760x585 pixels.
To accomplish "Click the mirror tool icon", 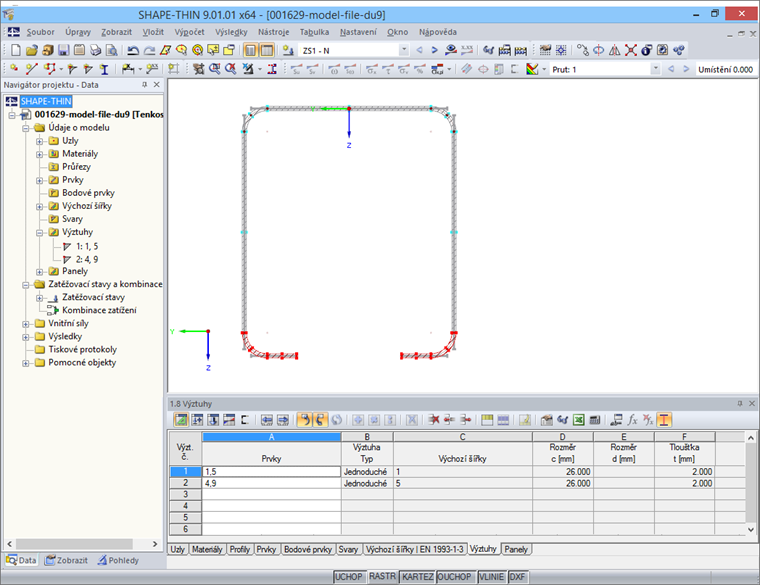I will point(615,50).
